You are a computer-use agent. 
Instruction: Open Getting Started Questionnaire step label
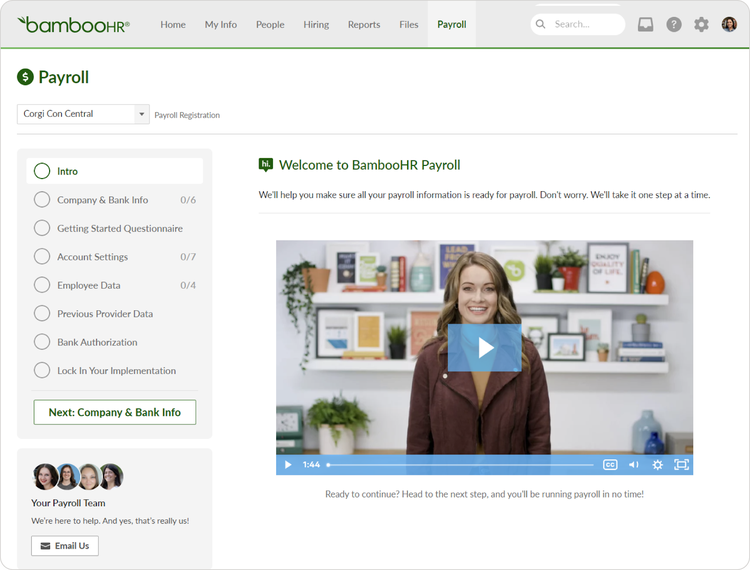(x=120, y=229)
